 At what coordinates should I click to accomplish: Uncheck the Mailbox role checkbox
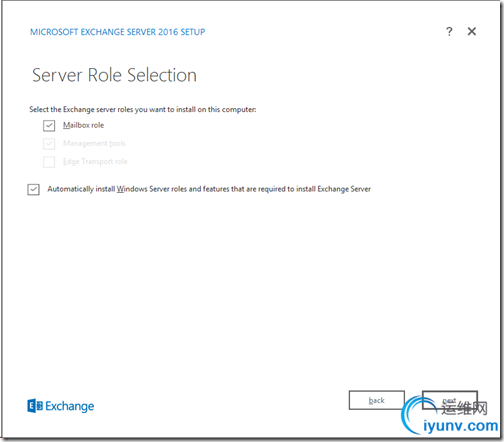[x=49, y=126]
